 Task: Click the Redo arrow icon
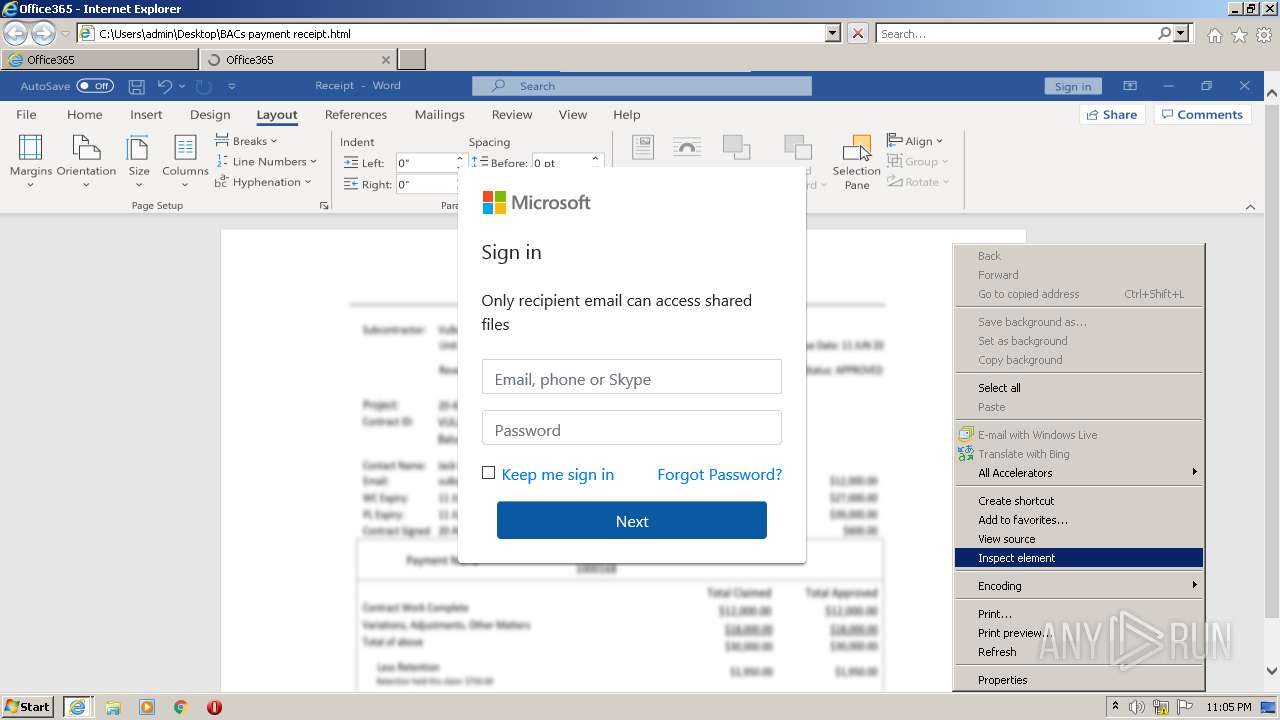(203, 86)
